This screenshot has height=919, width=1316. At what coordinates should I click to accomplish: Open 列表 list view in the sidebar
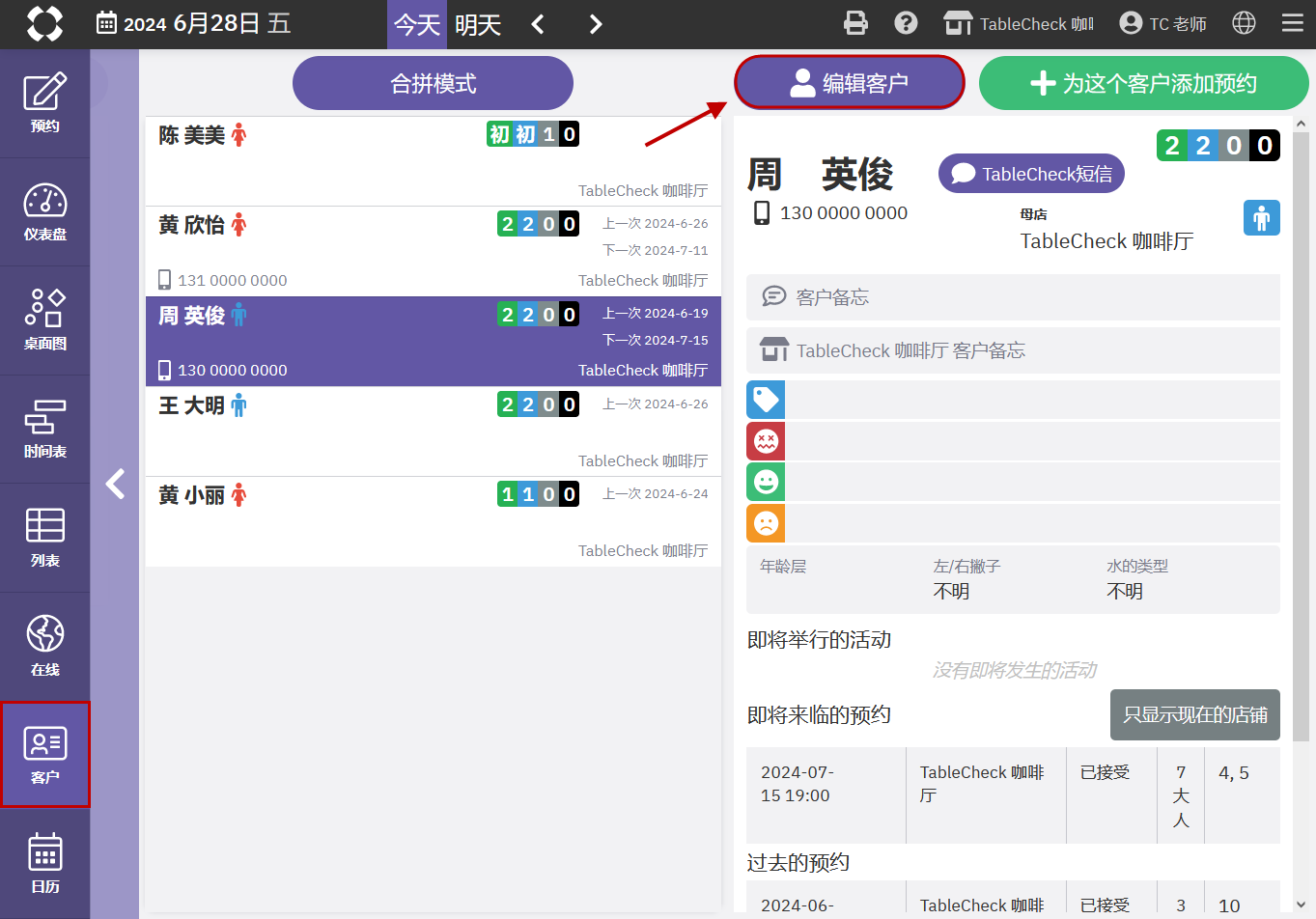point(44,538)
